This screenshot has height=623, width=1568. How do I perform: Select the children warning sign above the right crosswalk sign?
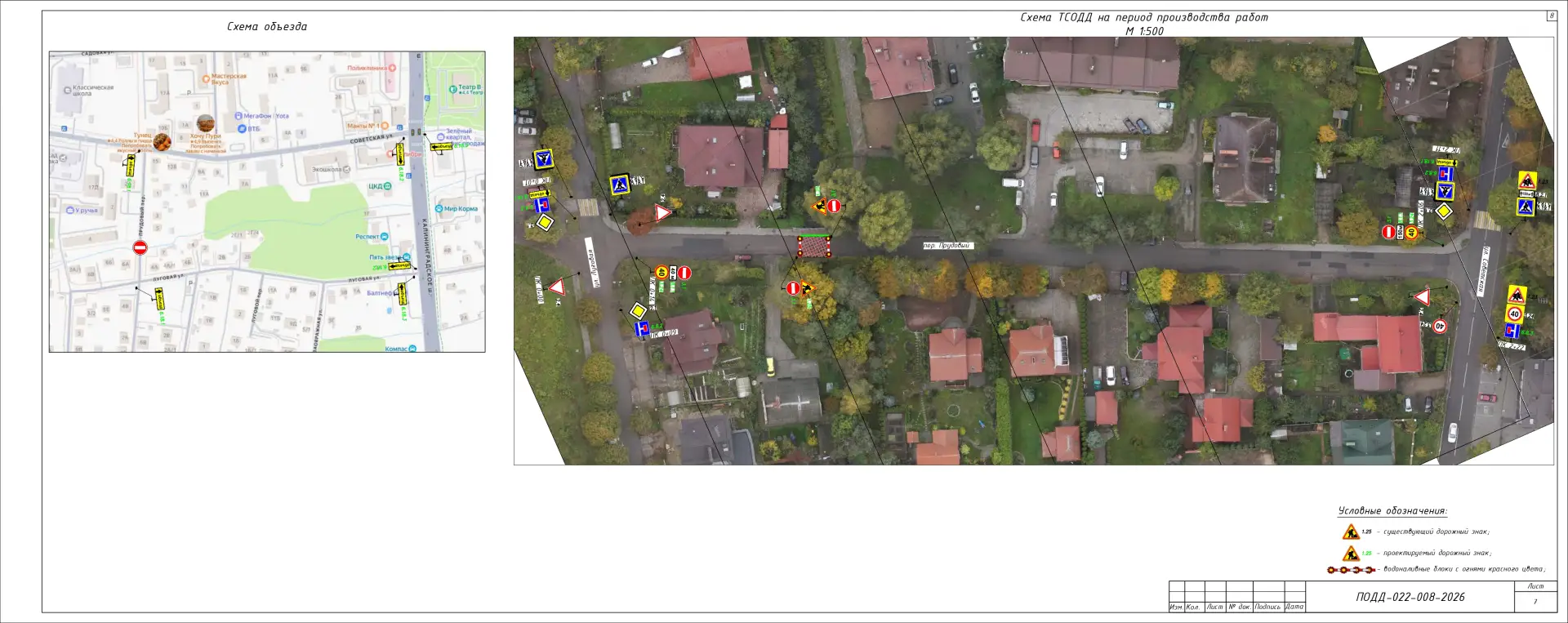[x=1526, y=180]
